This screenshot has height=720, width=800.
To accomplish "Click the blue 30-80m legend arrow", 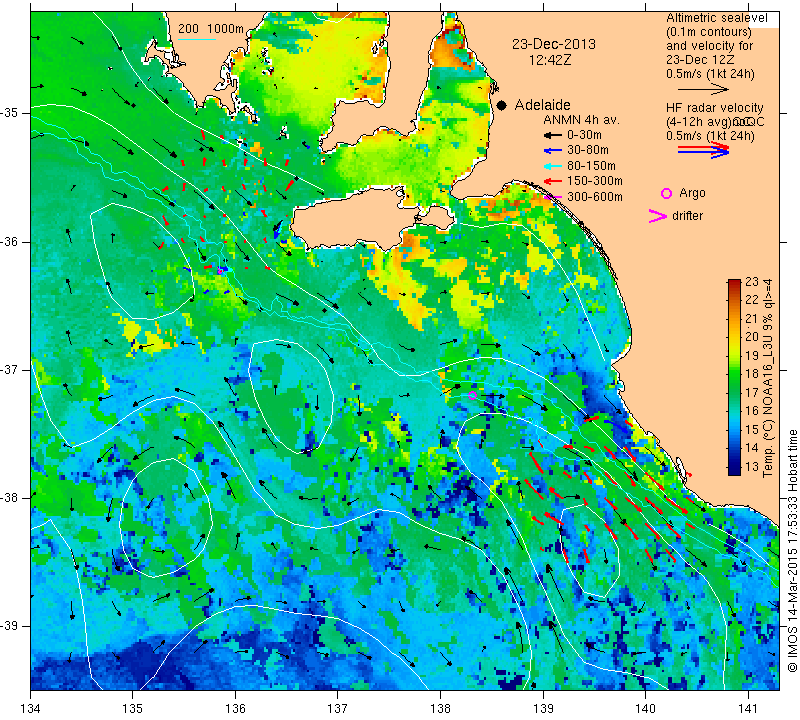I will click(x=553, y=151).
